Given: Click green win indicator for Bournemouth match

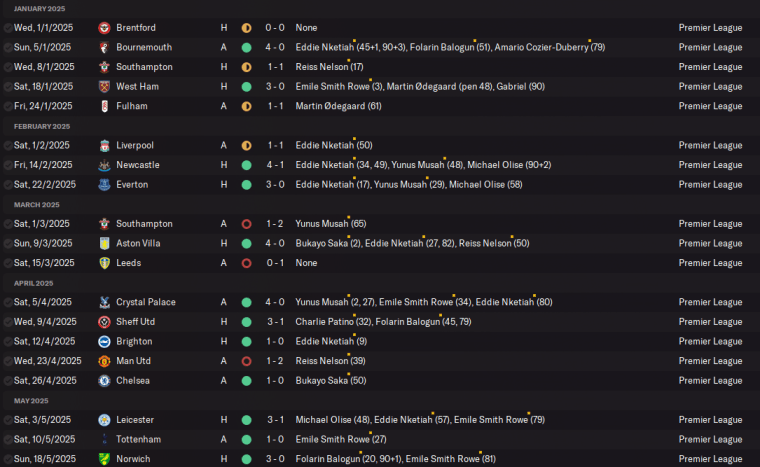Looking at the screenshot, I should [246, 47].
